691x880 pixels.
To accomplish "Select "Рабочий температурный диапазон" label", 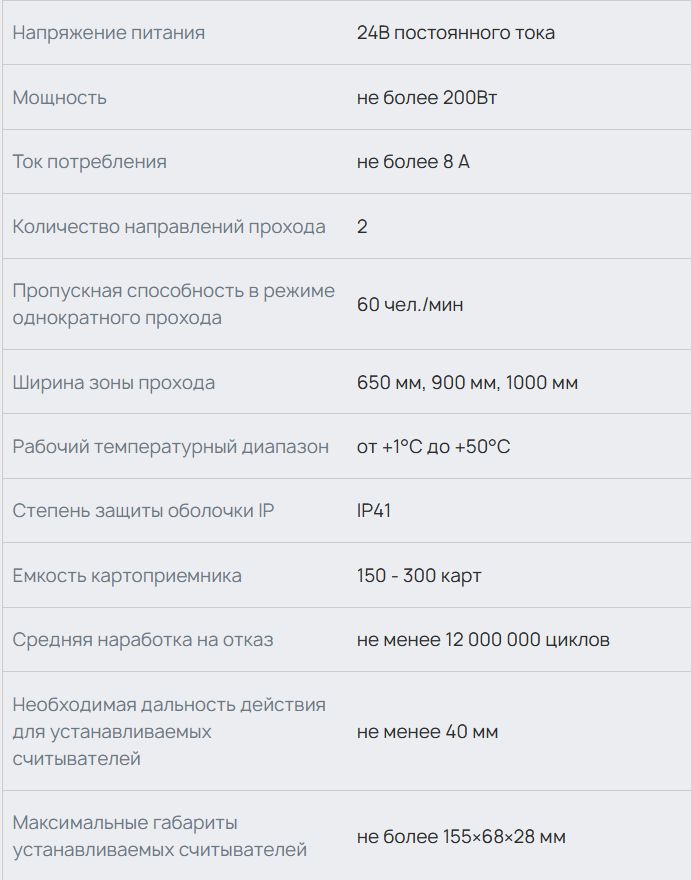I will coord(170,447).
